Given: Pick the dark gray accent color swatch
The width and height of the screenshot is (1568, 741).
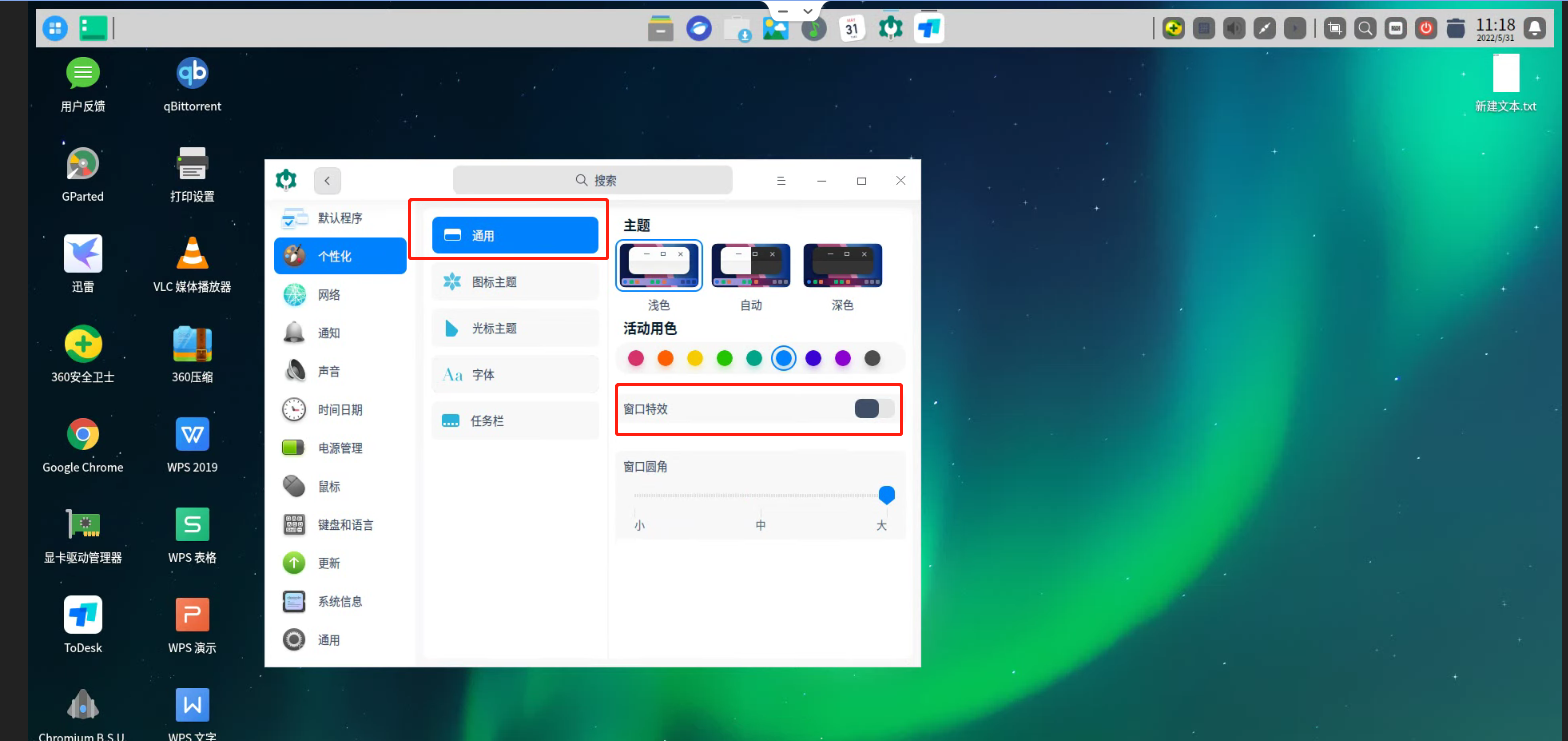Looking at the screenshot, I should pyautogui.click(x=872, y=358).
